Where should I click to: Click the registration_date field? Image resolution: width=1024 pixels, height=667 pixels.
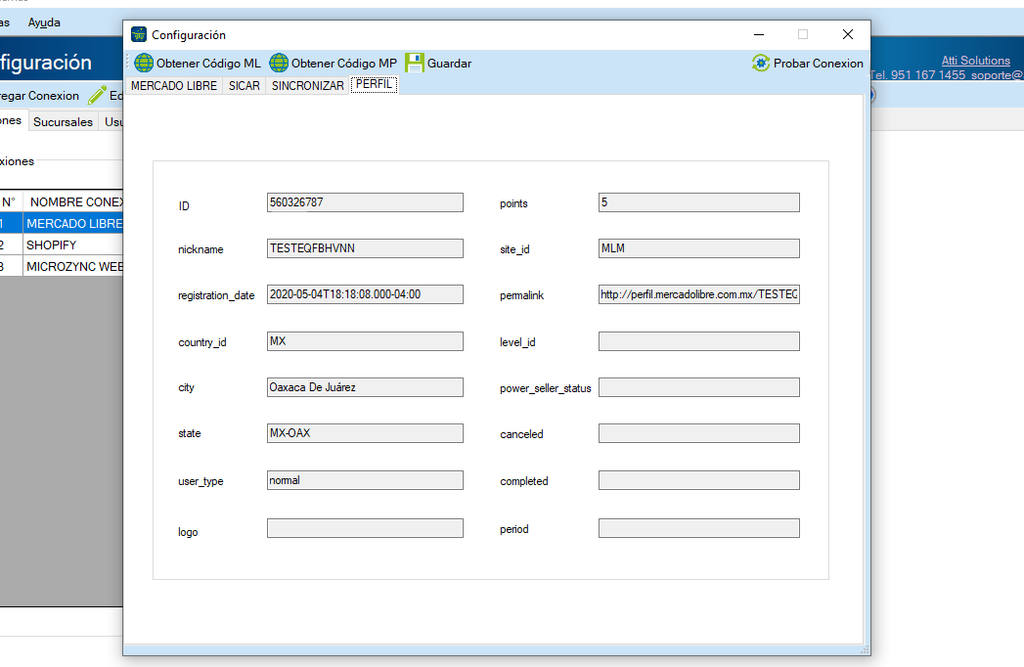[365, 294]
